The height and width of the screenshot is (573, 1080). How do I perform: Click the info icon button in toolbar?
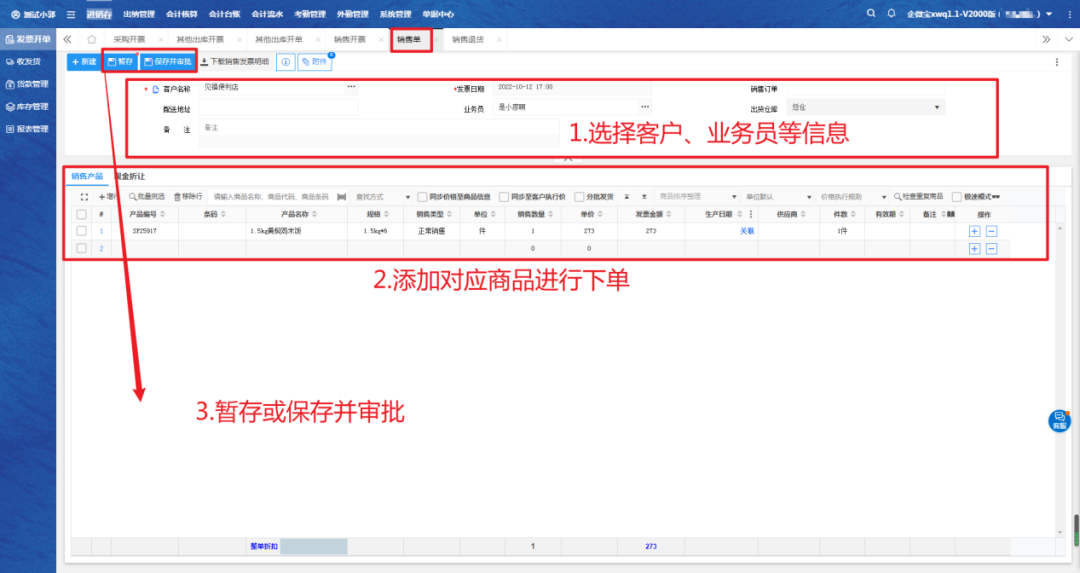[285, 62]
